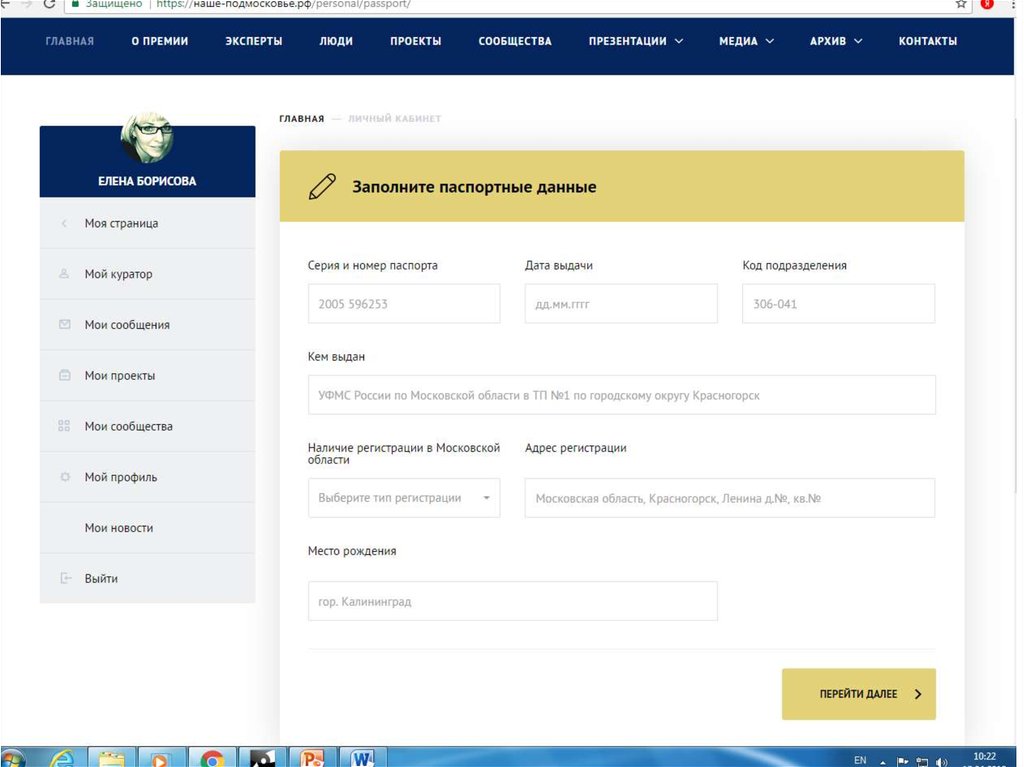
Task: Click the logout icon beside Выйти
Action: pyautogui.click(x=64, y=579)
